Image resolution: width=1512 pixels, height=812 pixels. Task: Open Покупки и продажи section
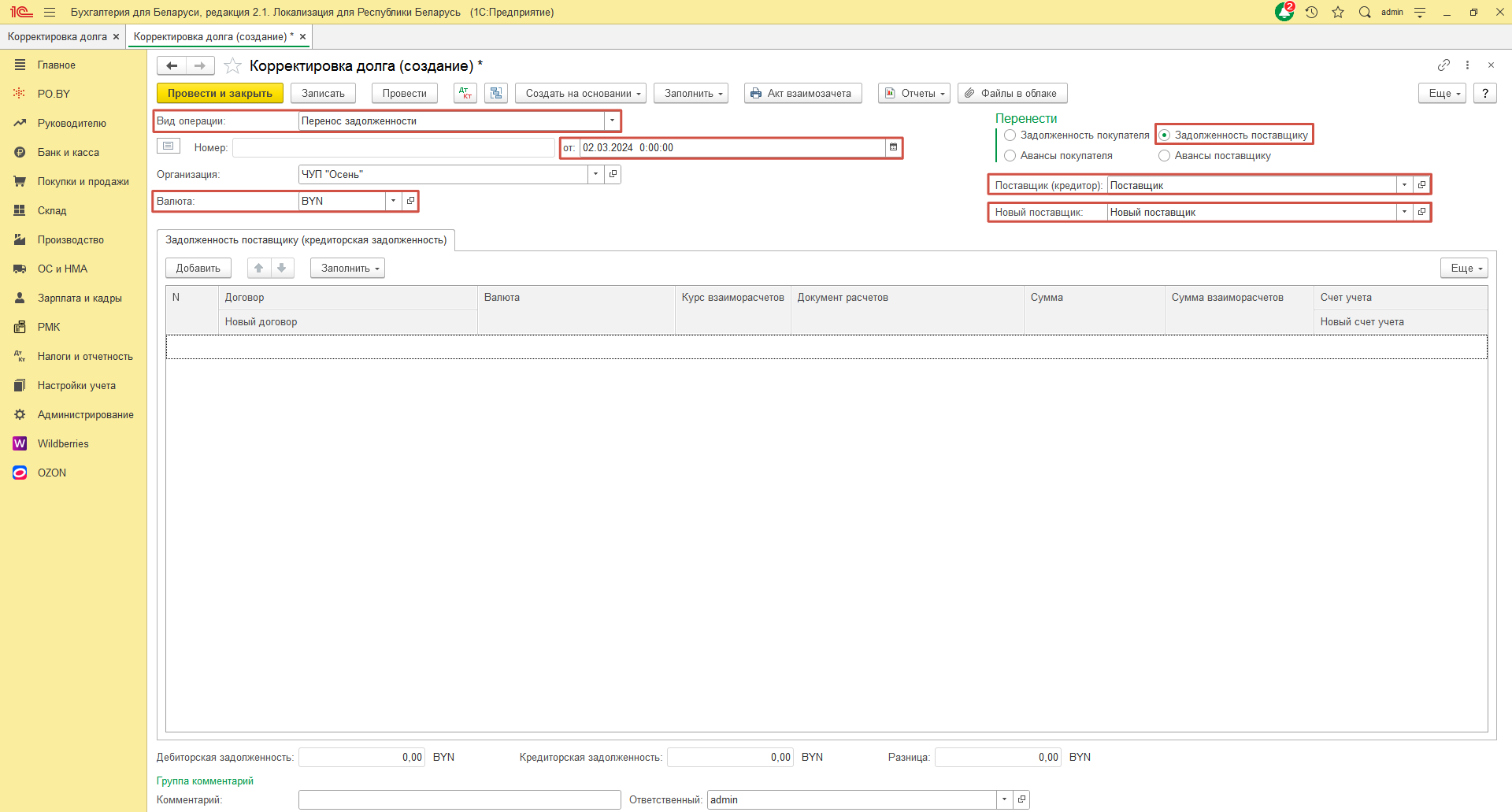click(x=83, y=181)
